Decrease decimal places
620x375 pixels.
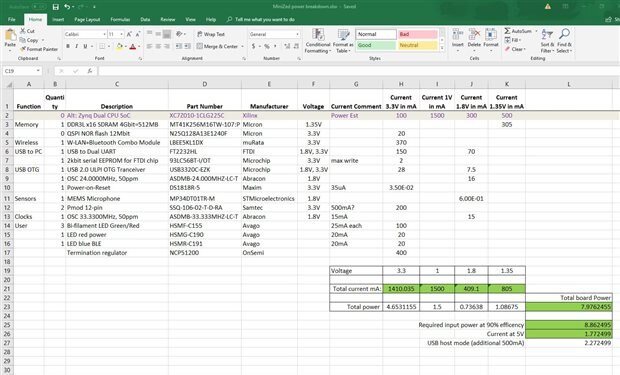[296, 46]
